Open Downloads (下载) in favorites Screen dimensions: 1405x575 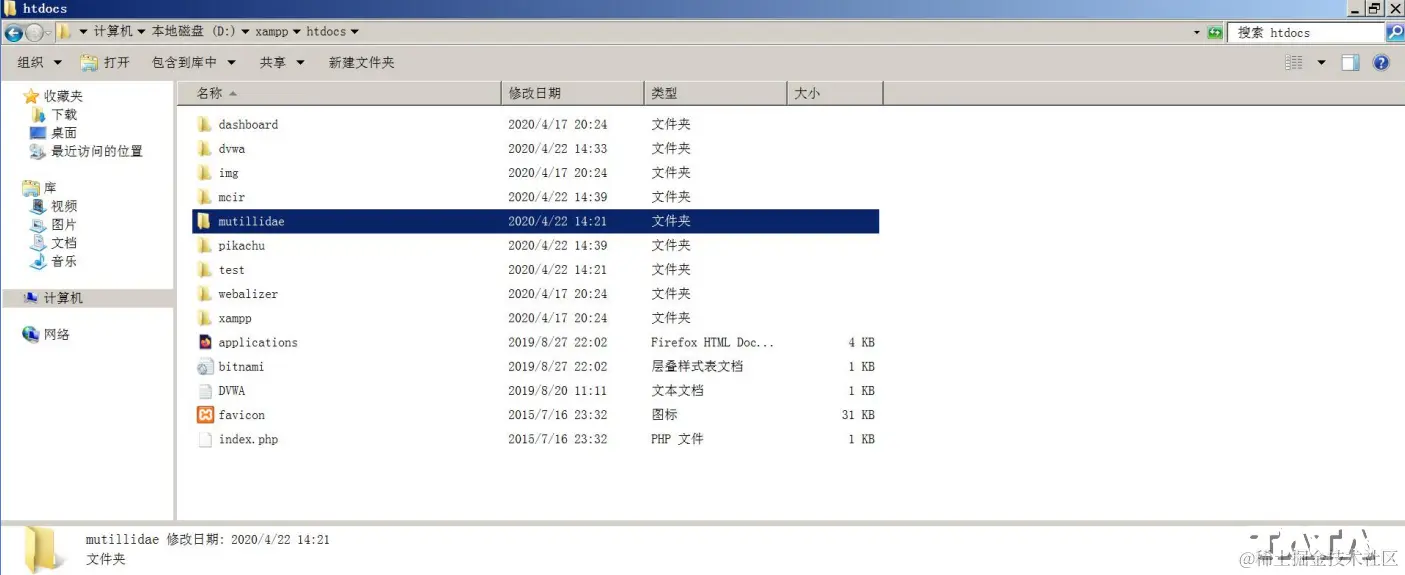64,114
